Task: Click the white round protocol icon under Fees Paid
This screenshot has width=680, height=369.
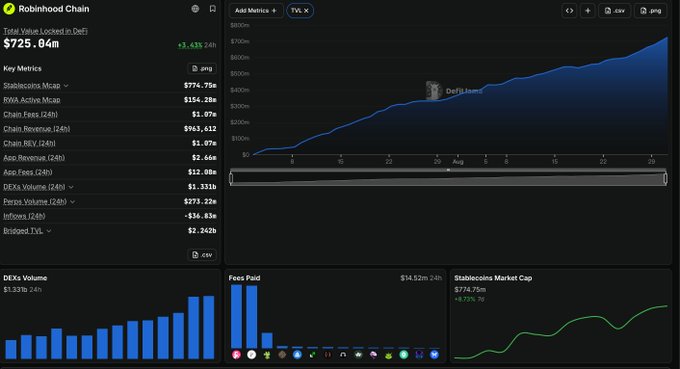Action: [252, 355]
